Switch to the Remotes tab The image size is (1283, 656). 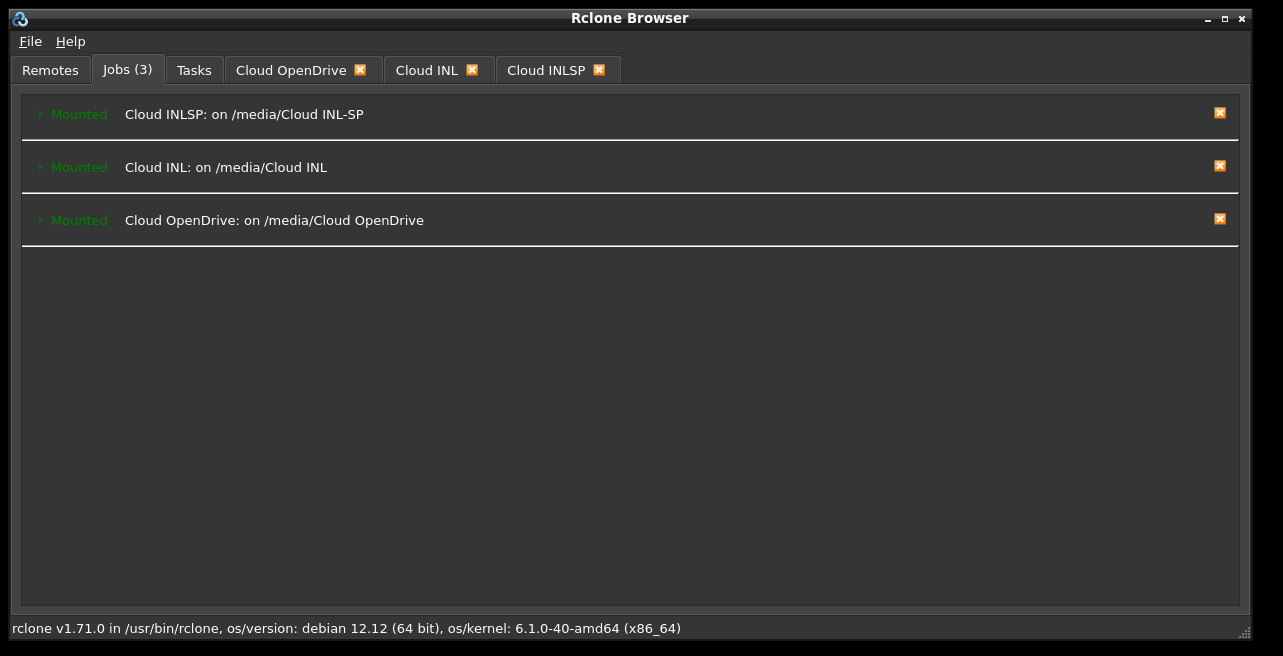pos(50,70)
